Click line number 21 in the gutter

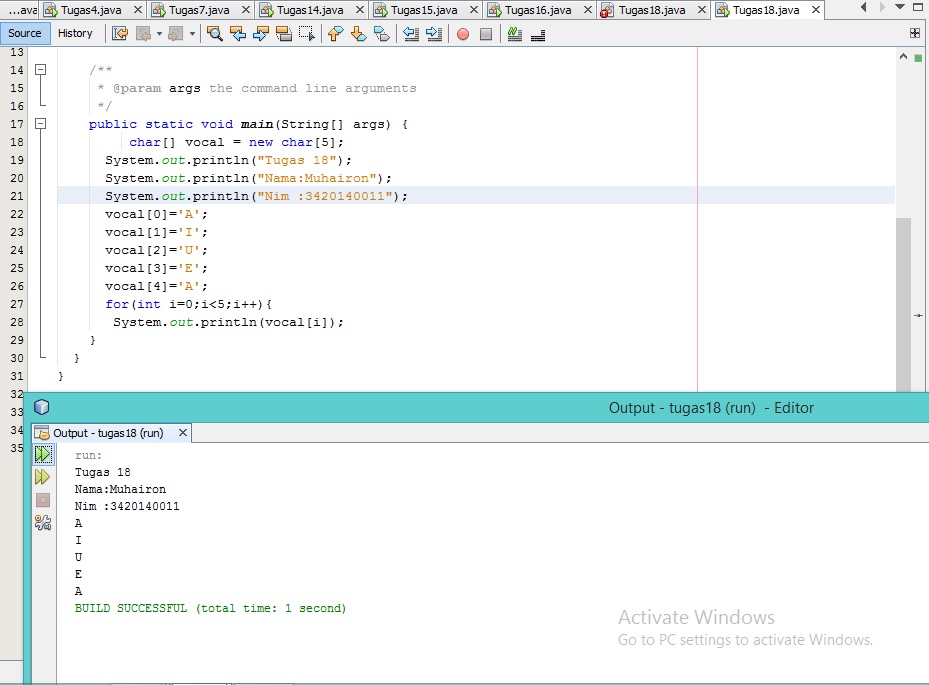click(x=17, y=196)
